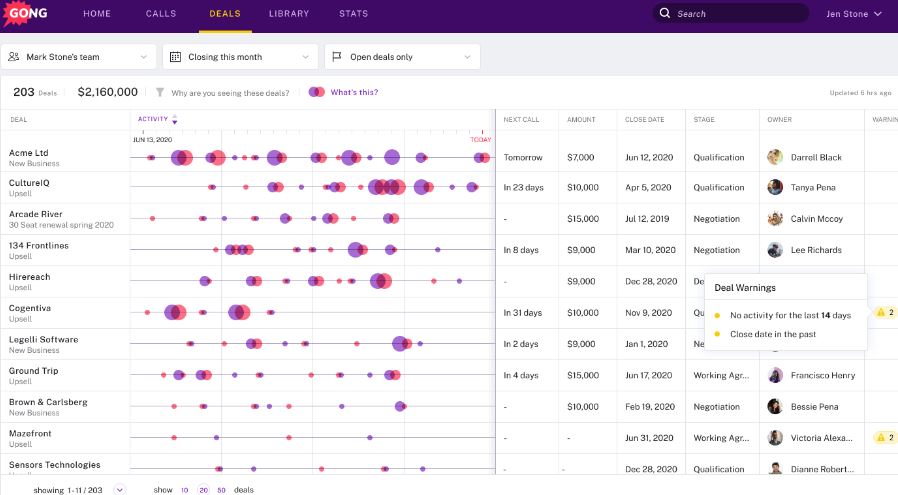898x495 pixels.
Task: Click the Tomorrow next call for Acme Ltd
Action: [523, 158]
